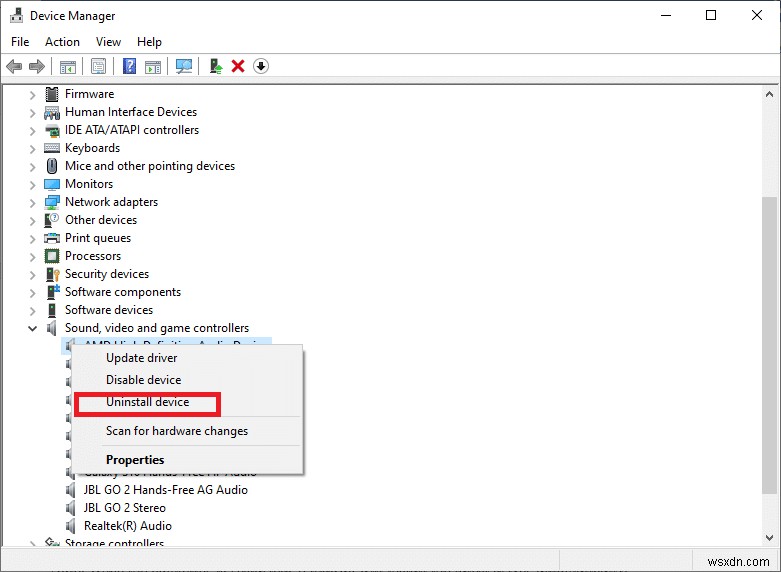Image resolution: width=781 pixels, height=572 pixels.
Task: Click the Firmware chip icon
Action: point(52,94)
